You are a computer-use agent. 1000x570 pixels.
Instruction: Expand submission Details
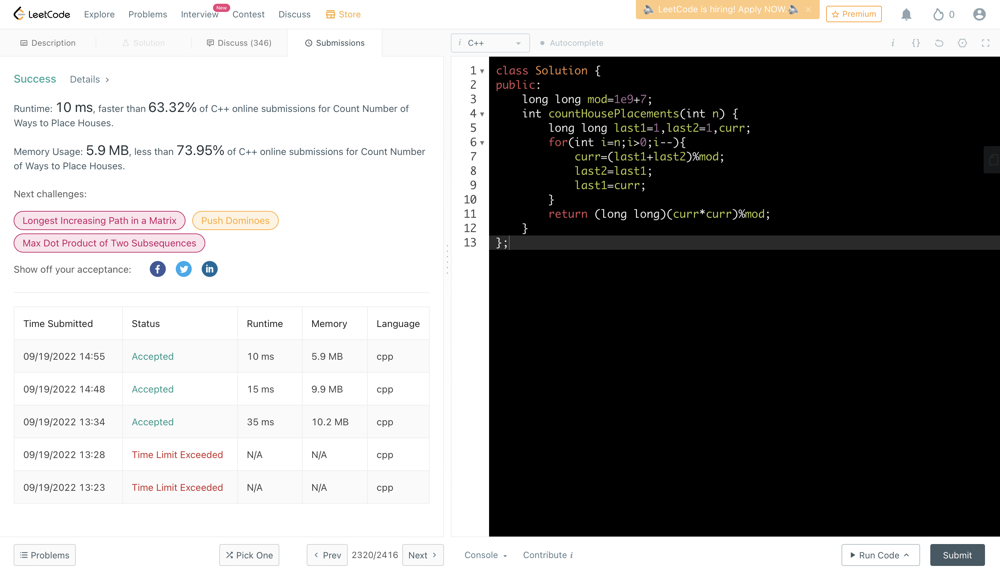[89, 79]
